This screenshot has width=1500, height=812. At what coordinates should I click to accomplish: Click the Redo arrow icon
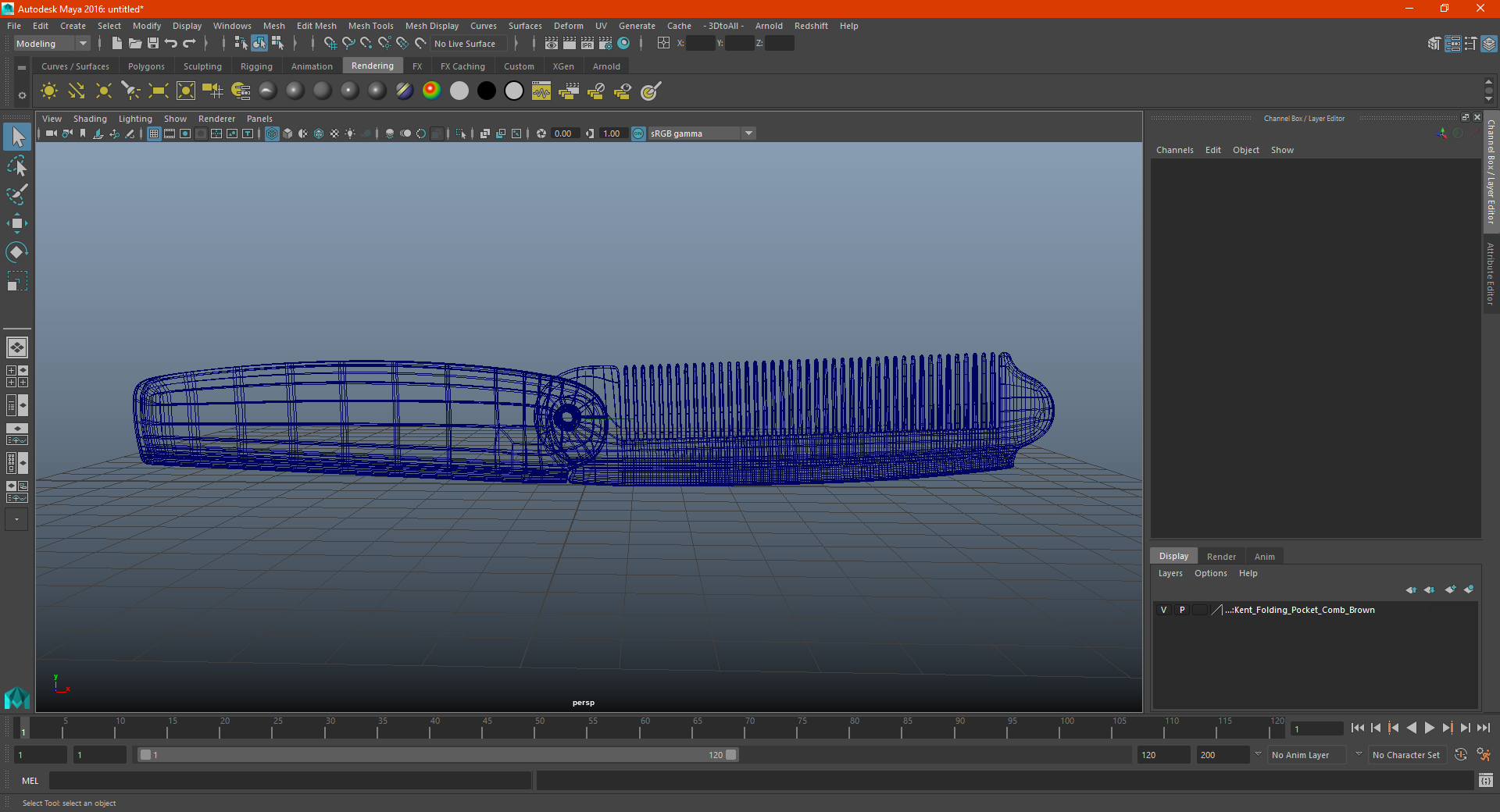(189, 44)
